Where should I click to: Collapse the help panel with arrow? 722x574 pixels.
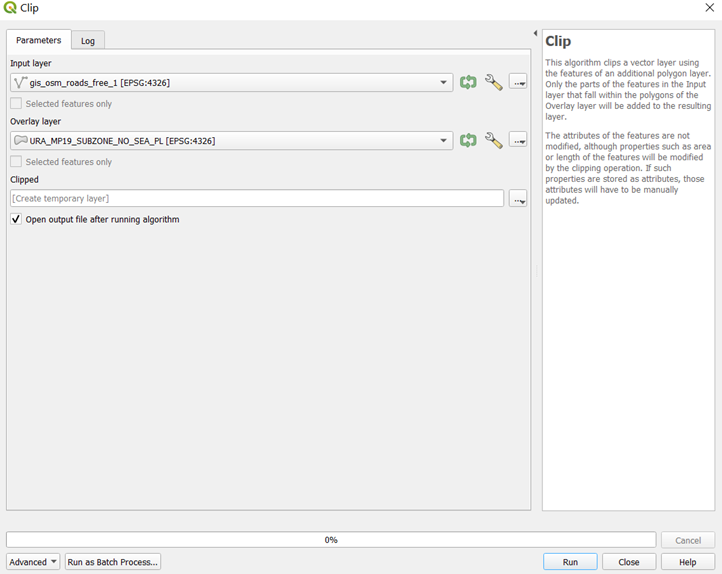pos(535,34)
